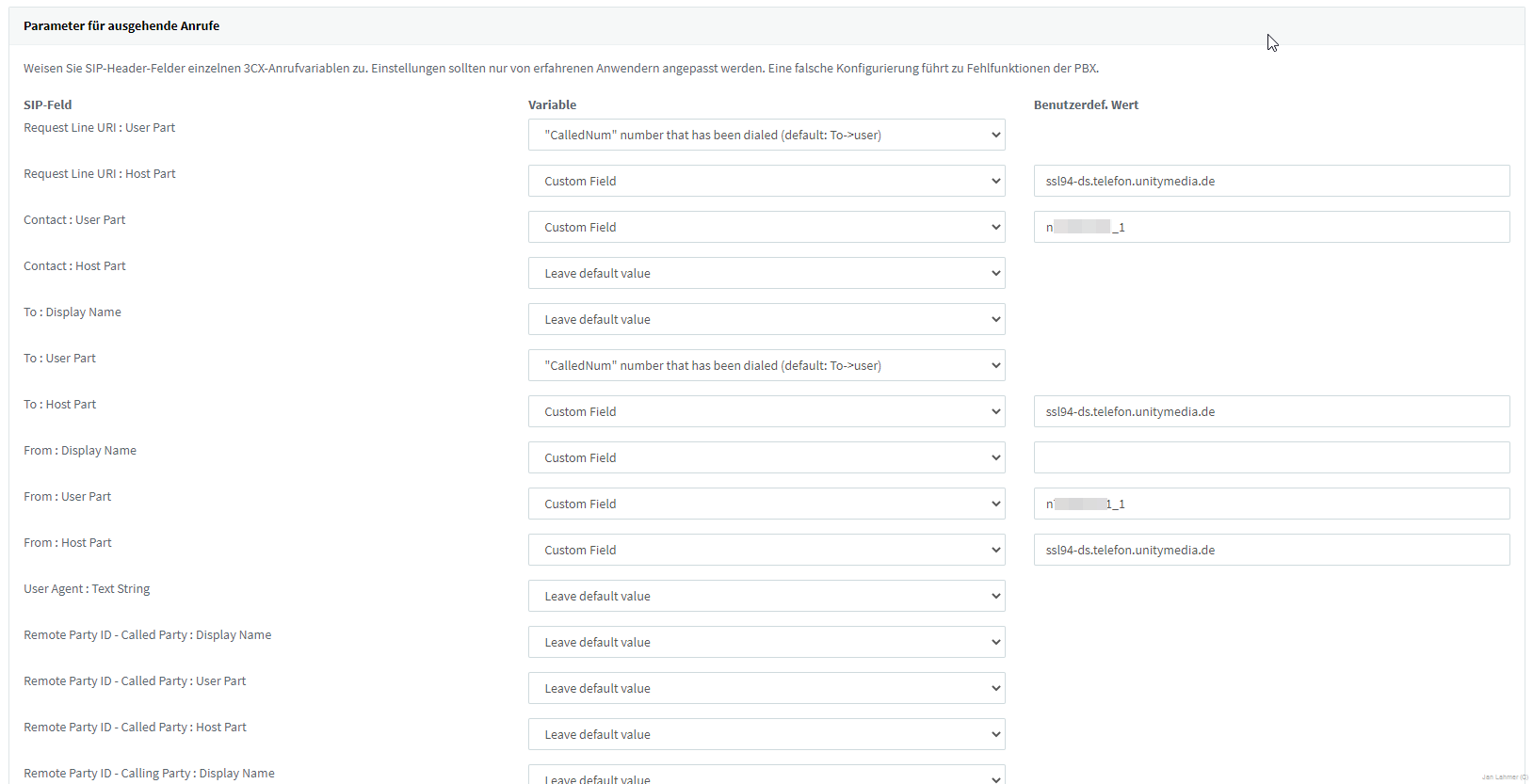Click From Host Part custom value field
The width and height of the screenshot is (1533, 784).
pyautogui.click(x=1271, y=550)
